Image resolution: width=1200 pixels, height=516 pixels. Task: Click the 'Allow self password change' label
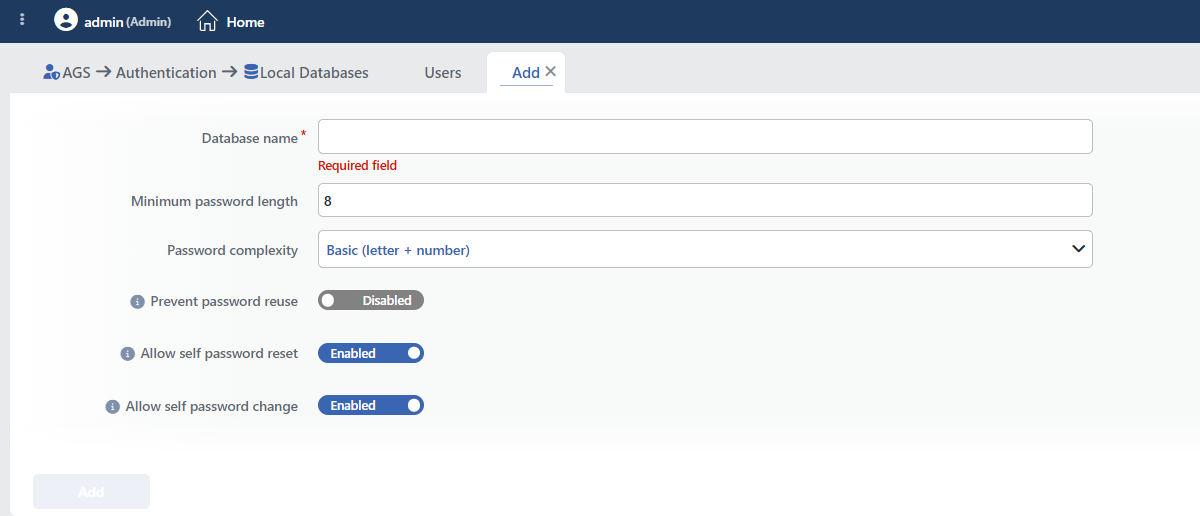(x=212, y=407)
